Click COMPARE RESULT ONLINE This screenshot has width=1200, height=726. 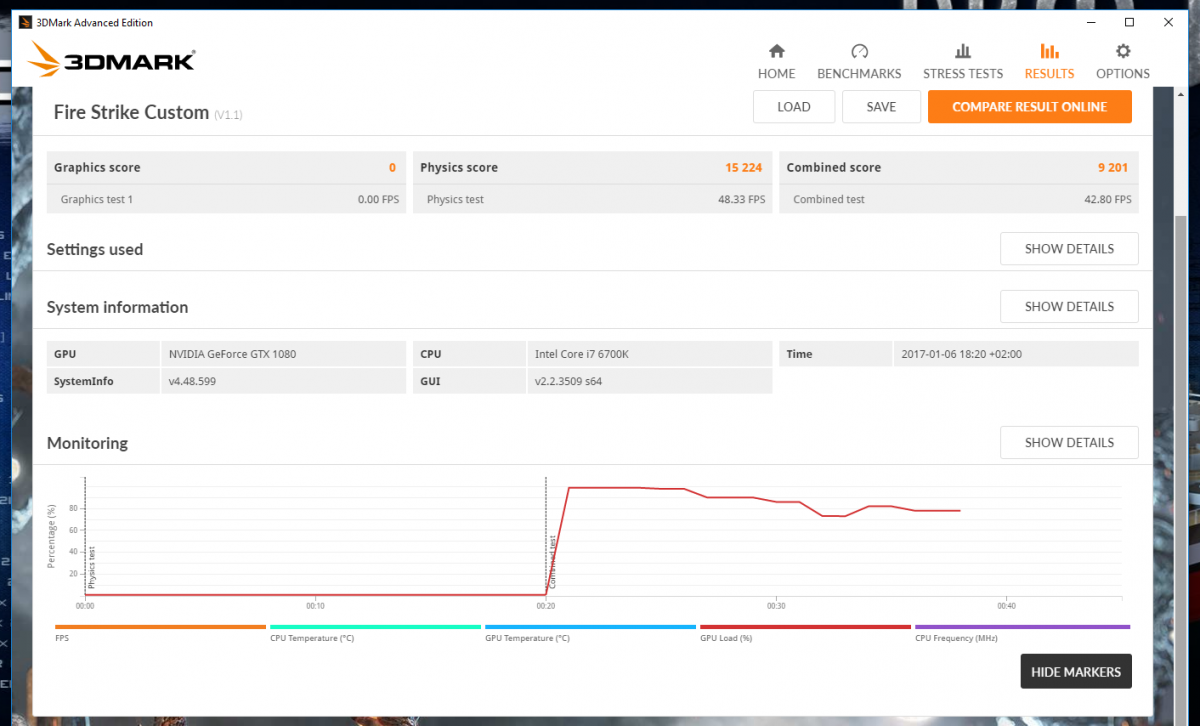tap(1030, 107)
